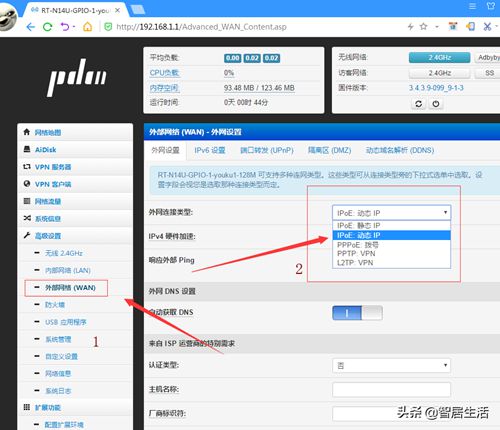Viewport: 500px width, 430px height.
Task: Click the browser back arrow icon
Action: [x=30, y=27]
